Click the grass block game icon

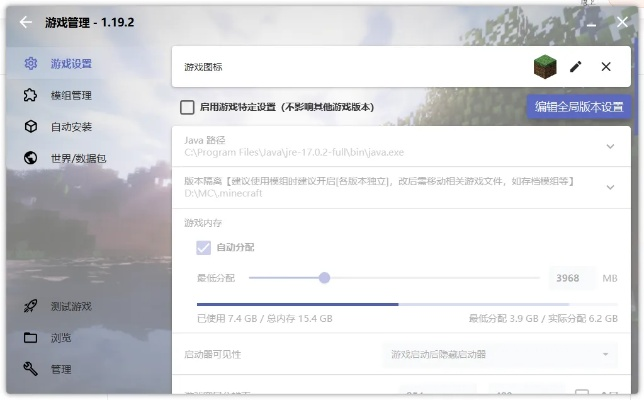(545, 66)
